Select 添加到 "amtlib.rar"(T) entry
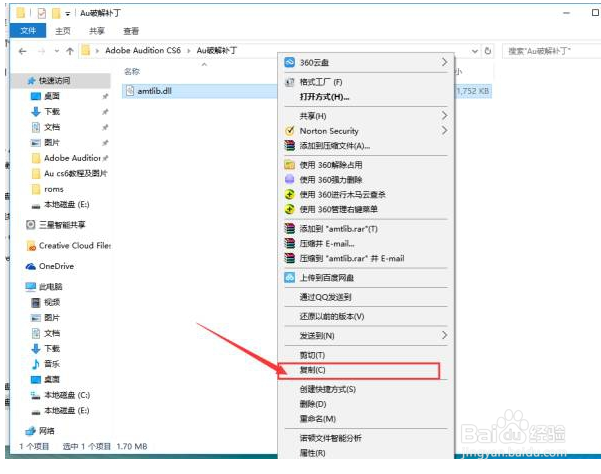The width and height of the screenshot is (601, 474). click(x=366, y=229)
